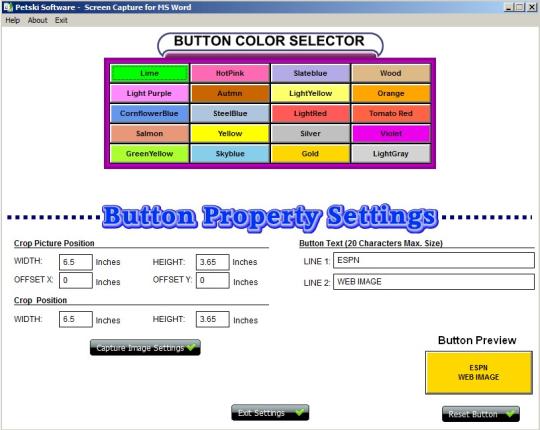Image resolution: width=540 pixels, height=430 pixels.
Task: Choose the Yellow color swatch
Action: tap(230, 134)
